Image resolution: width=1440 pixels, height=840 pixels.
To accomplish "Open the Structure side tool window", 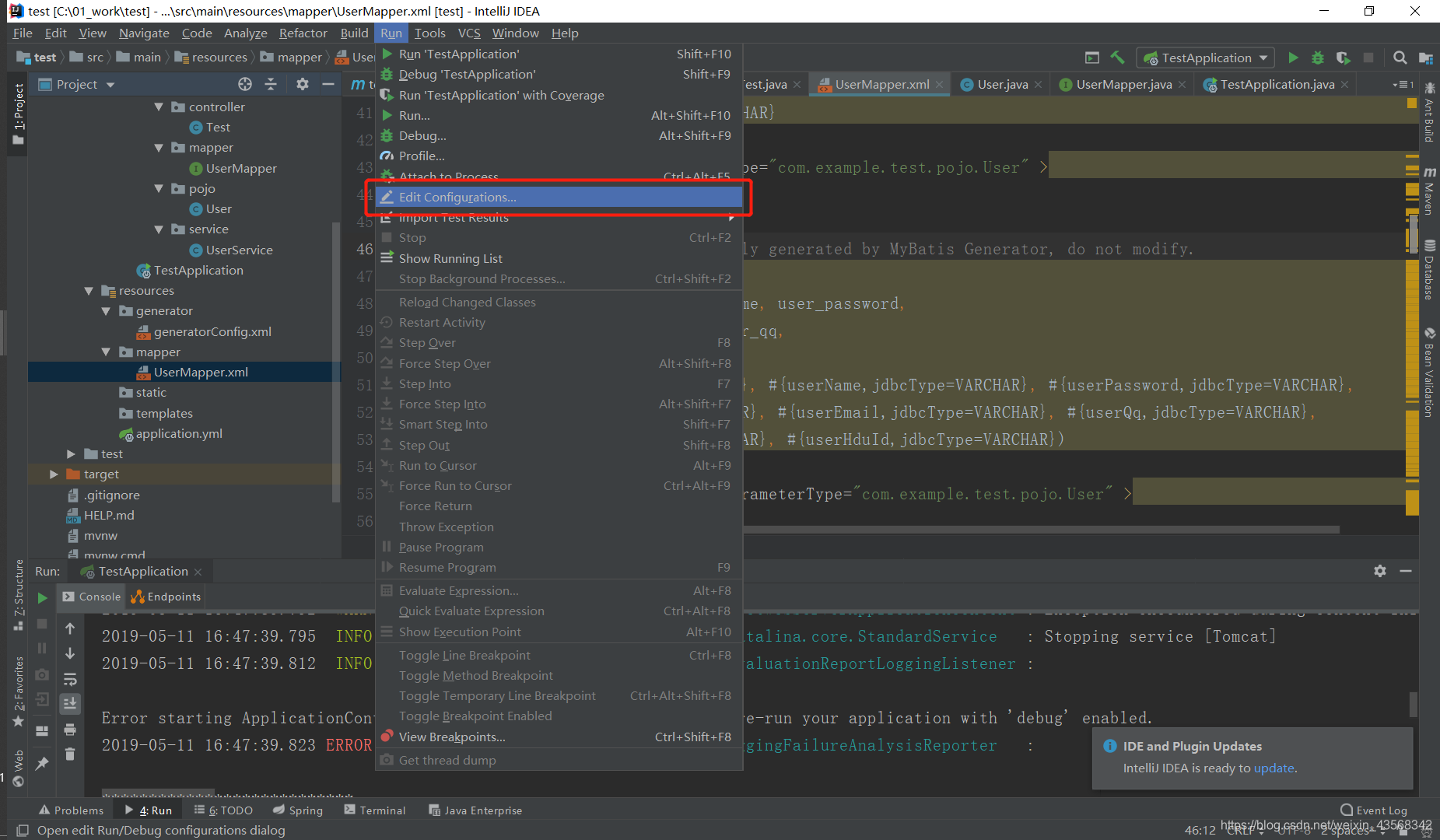I will coord(19,596).
